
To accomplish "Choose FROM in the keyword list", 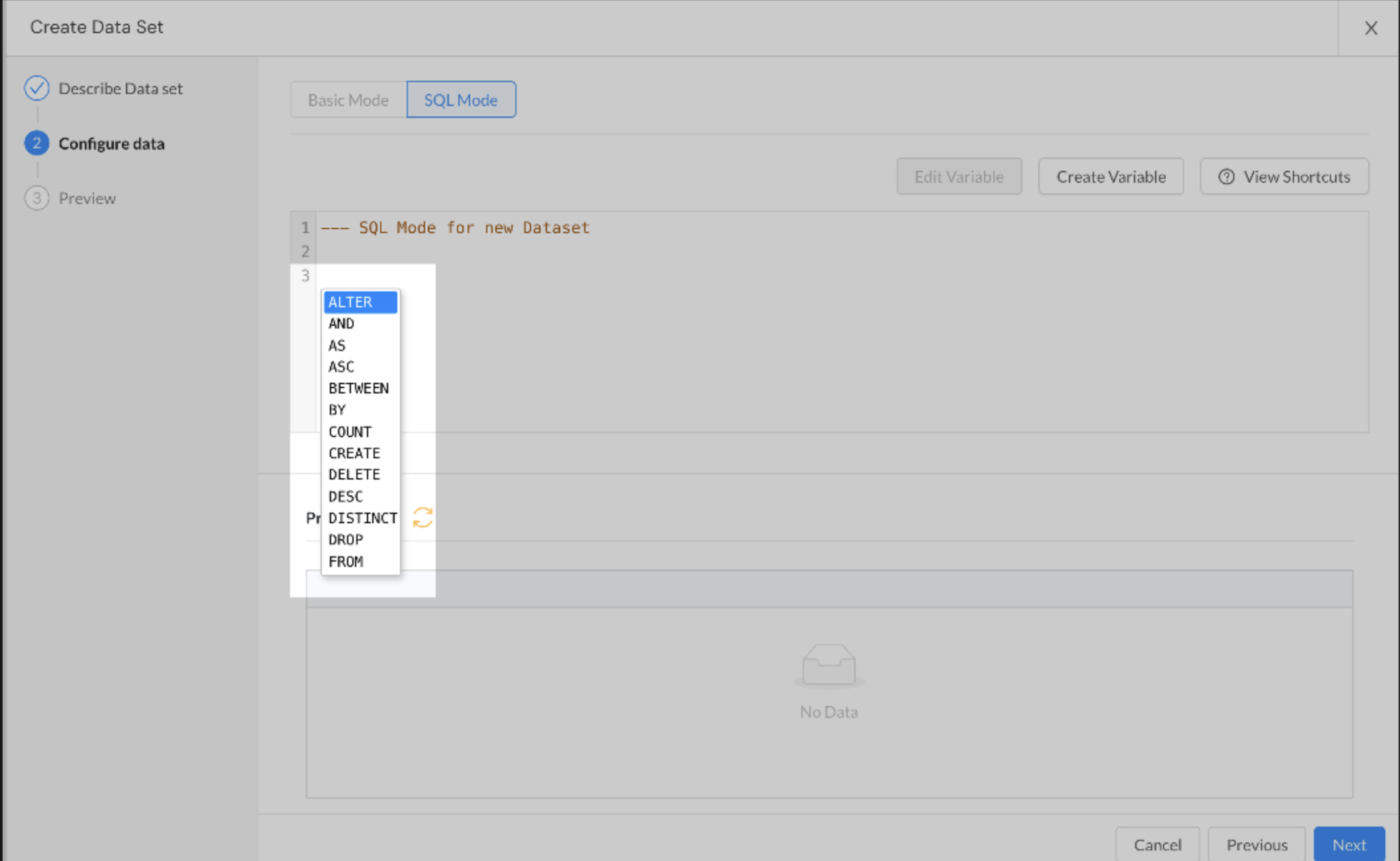I will coord(360,562).
